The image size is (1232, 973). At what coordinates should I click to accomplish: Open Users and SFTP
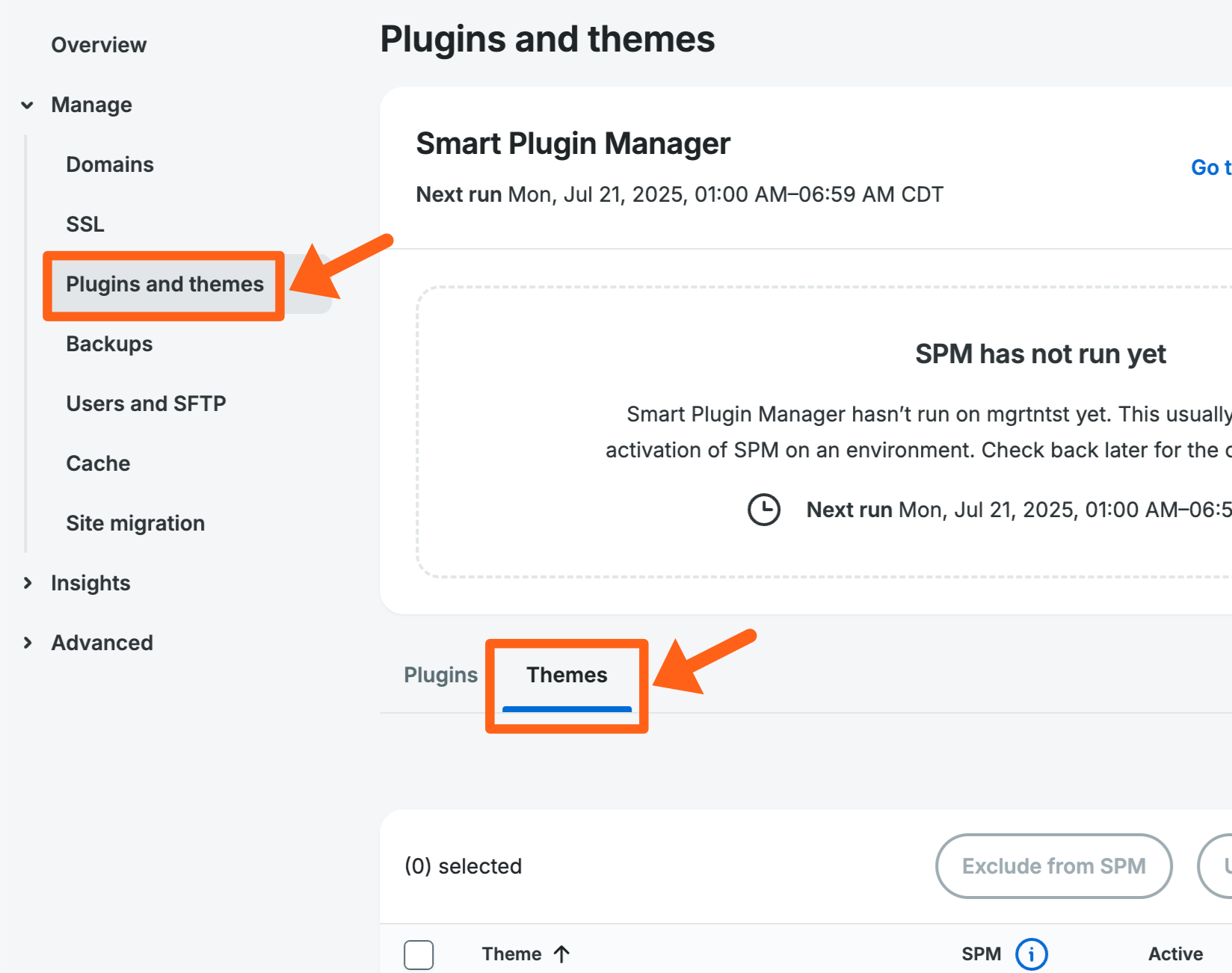pyautogui.click(x=146, y=404)
